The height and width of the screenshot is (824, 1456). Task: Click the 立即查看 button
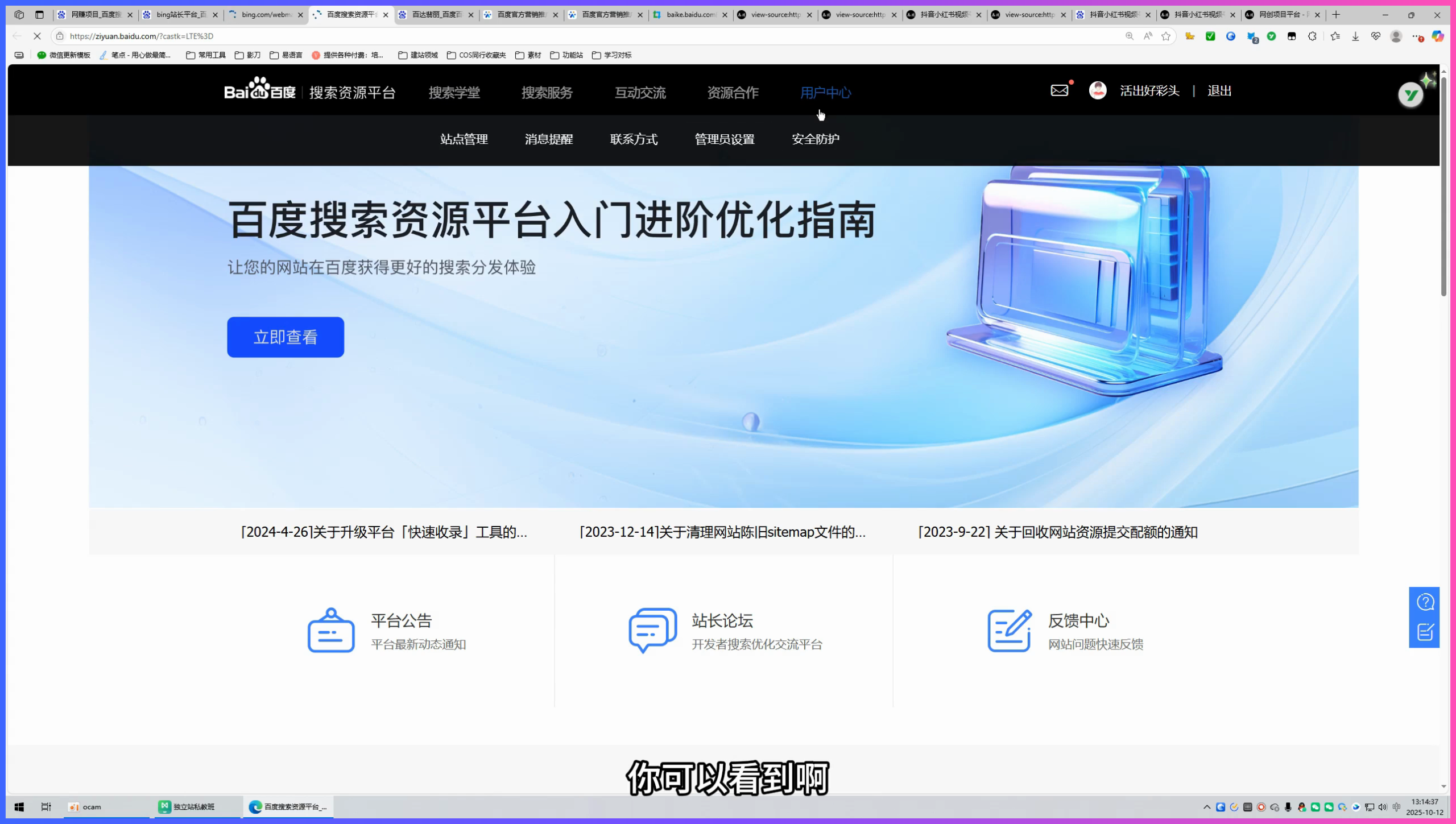click(x=286, y=337)
